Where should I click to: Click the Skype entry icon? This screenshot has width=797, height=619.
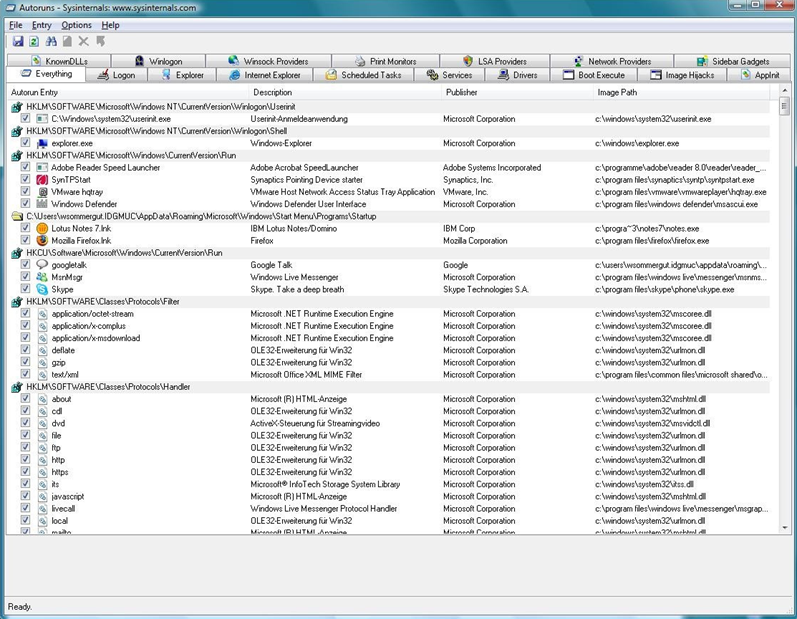(x=42, y=289)
